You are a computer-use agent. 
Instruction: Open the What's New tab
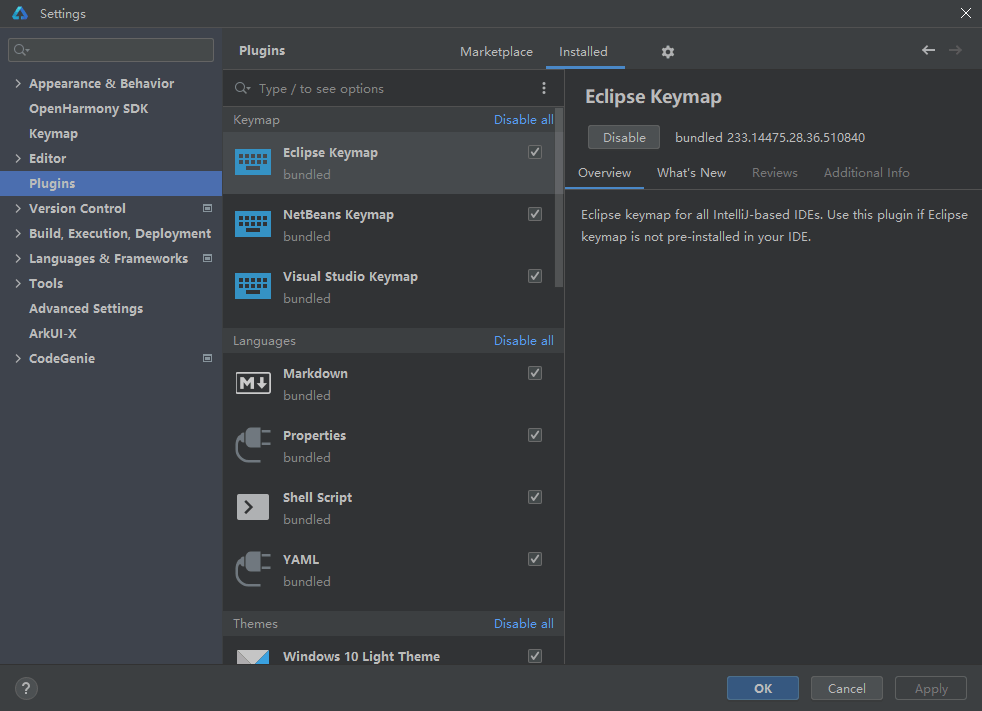pyautogui.click(x=691, y=173)
